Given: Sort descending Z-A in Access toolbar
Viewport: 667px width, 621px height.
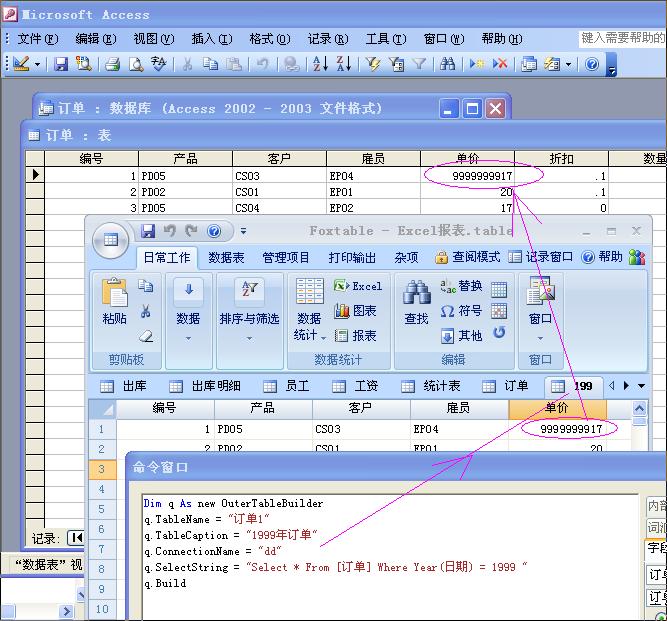Looking at the screenshot, I should pos(344,64).
